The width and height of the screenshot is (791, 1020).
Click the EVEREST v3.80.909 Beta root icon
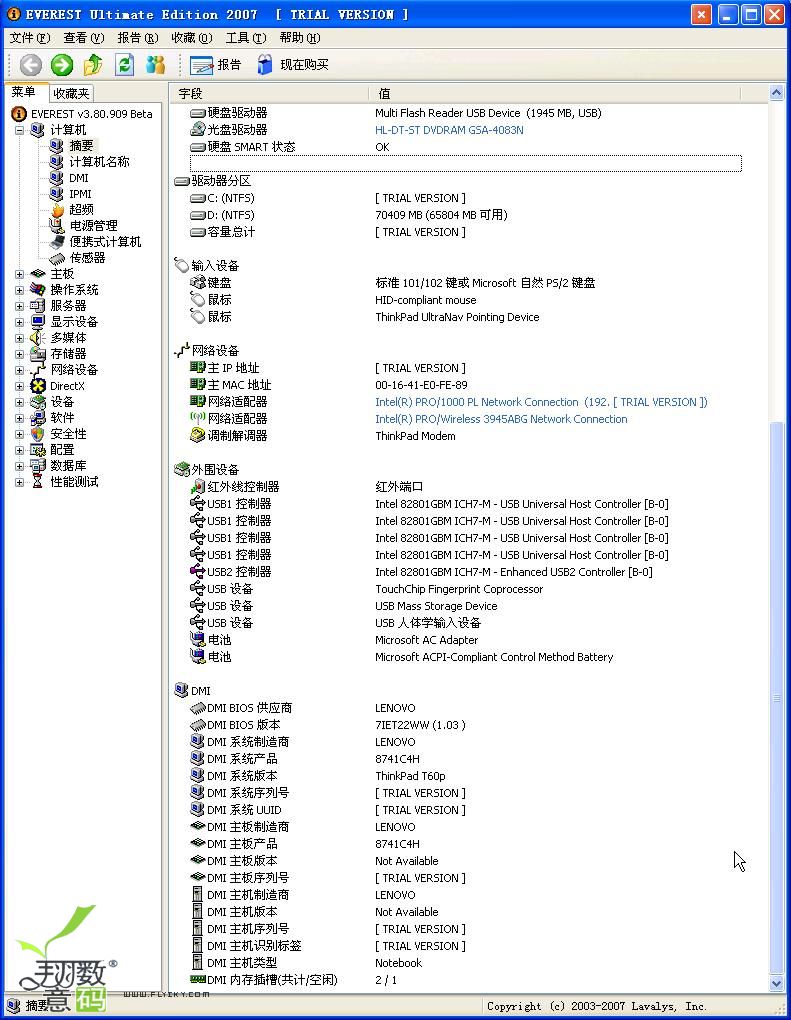coord(20,114)
